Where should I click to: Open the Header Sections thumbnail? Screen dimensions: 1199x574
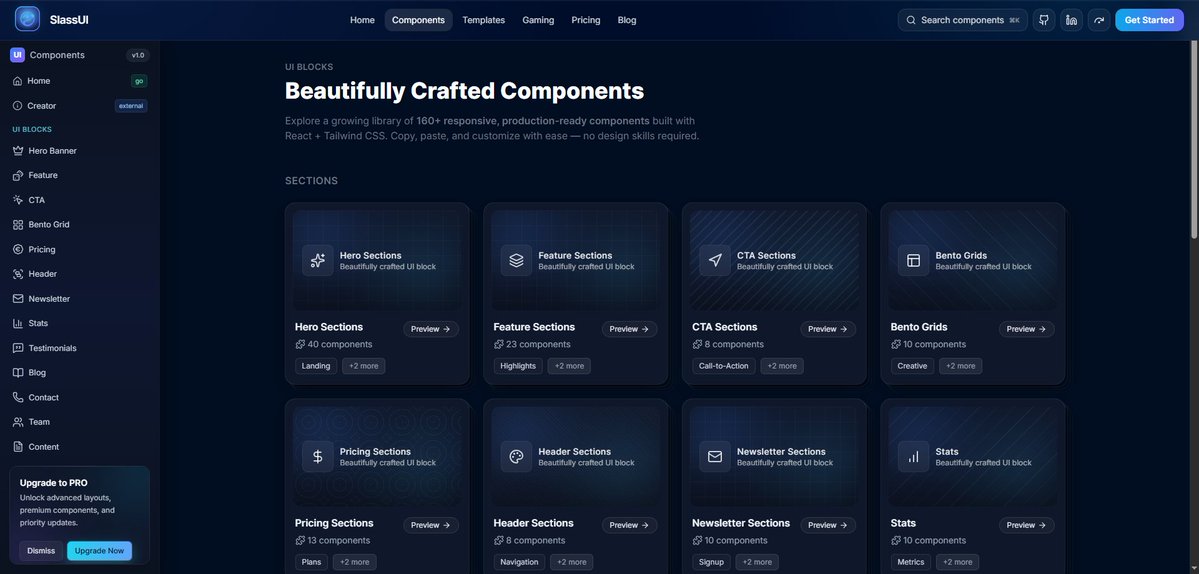point(575,456)
